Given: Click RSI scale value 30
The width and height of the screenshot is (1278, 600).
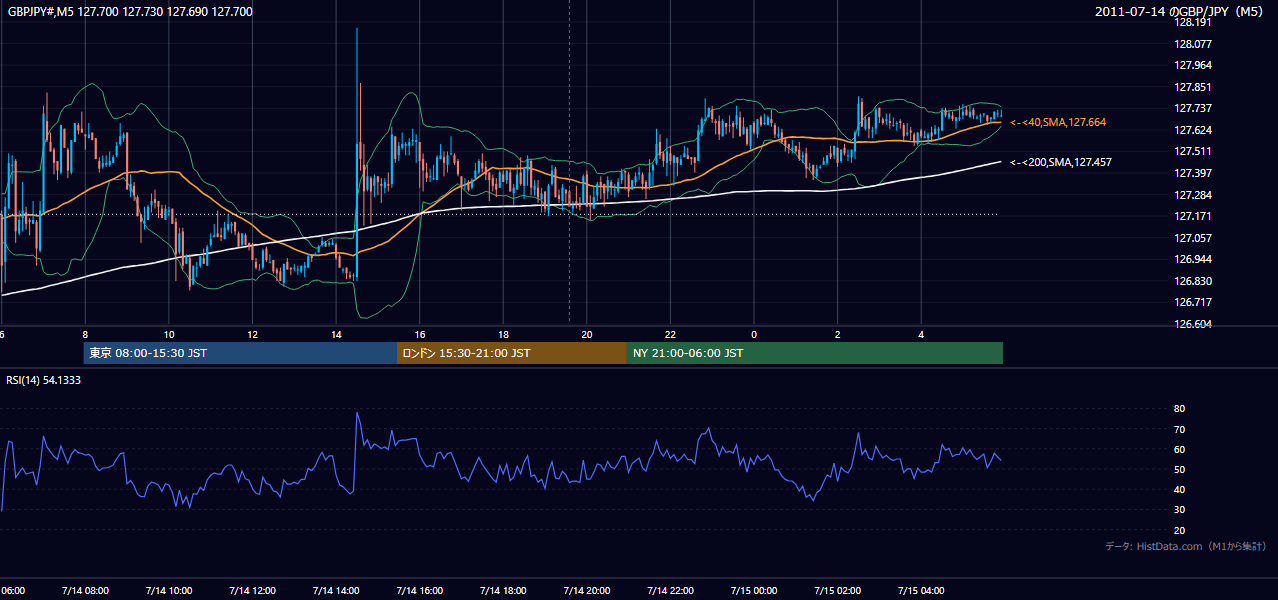Looking at the screenshot, I should (1179, 510).
